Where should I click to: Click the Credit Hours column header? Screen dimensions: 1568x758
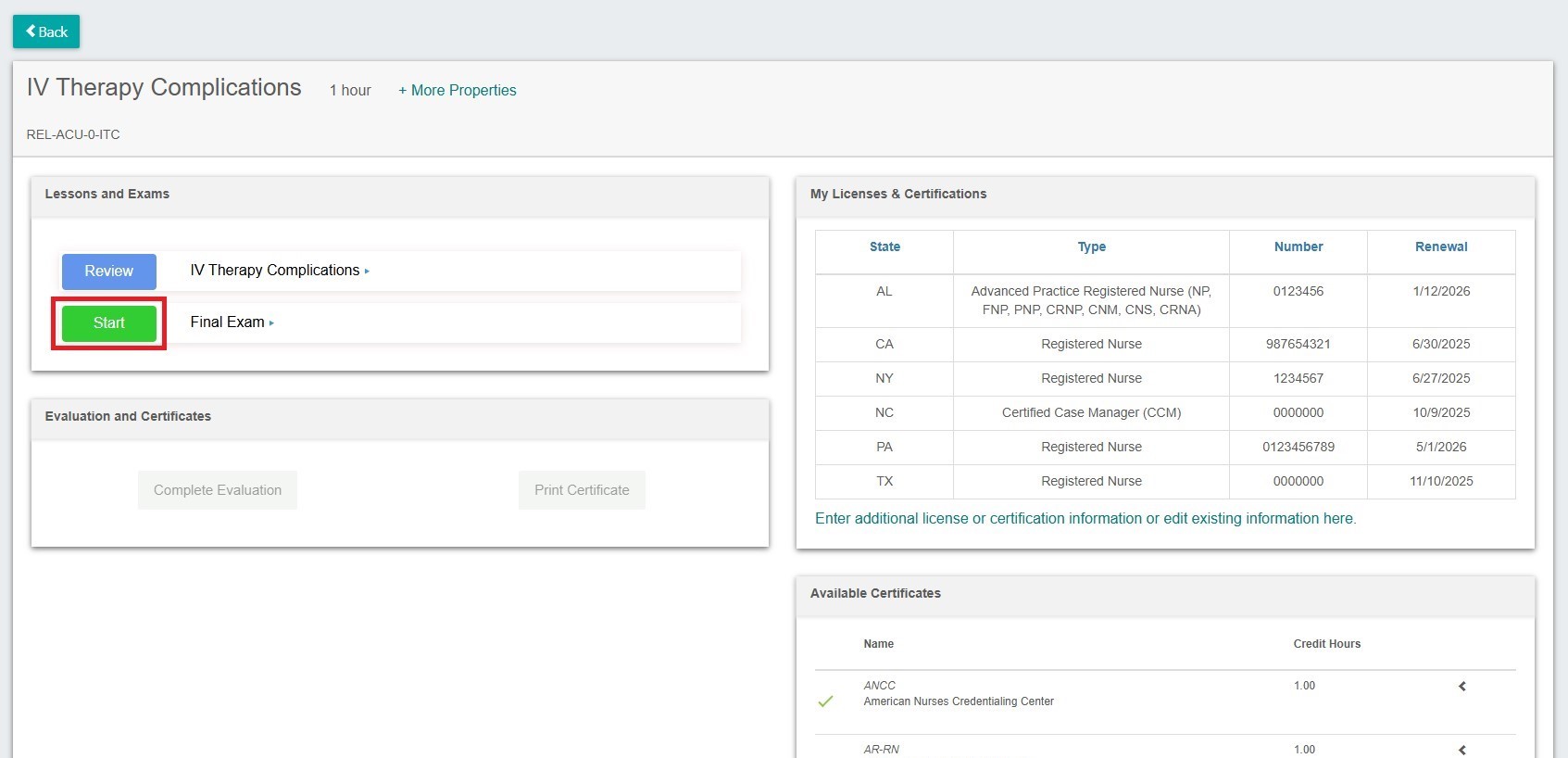(x=1327, y=644)
